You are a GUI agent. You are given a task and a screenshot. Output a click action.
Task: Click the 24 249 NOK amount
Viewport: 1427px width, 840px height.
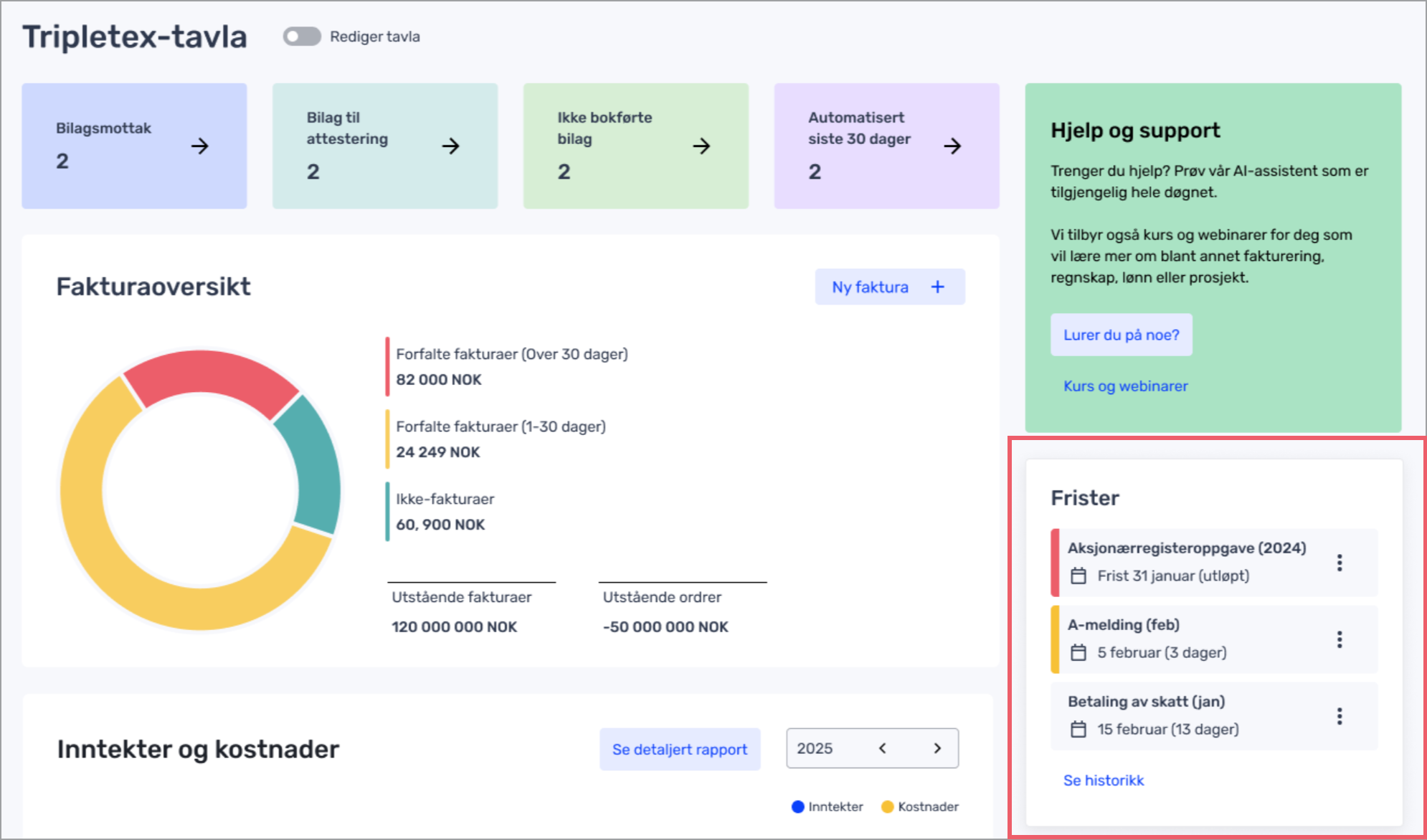point(438,452)
